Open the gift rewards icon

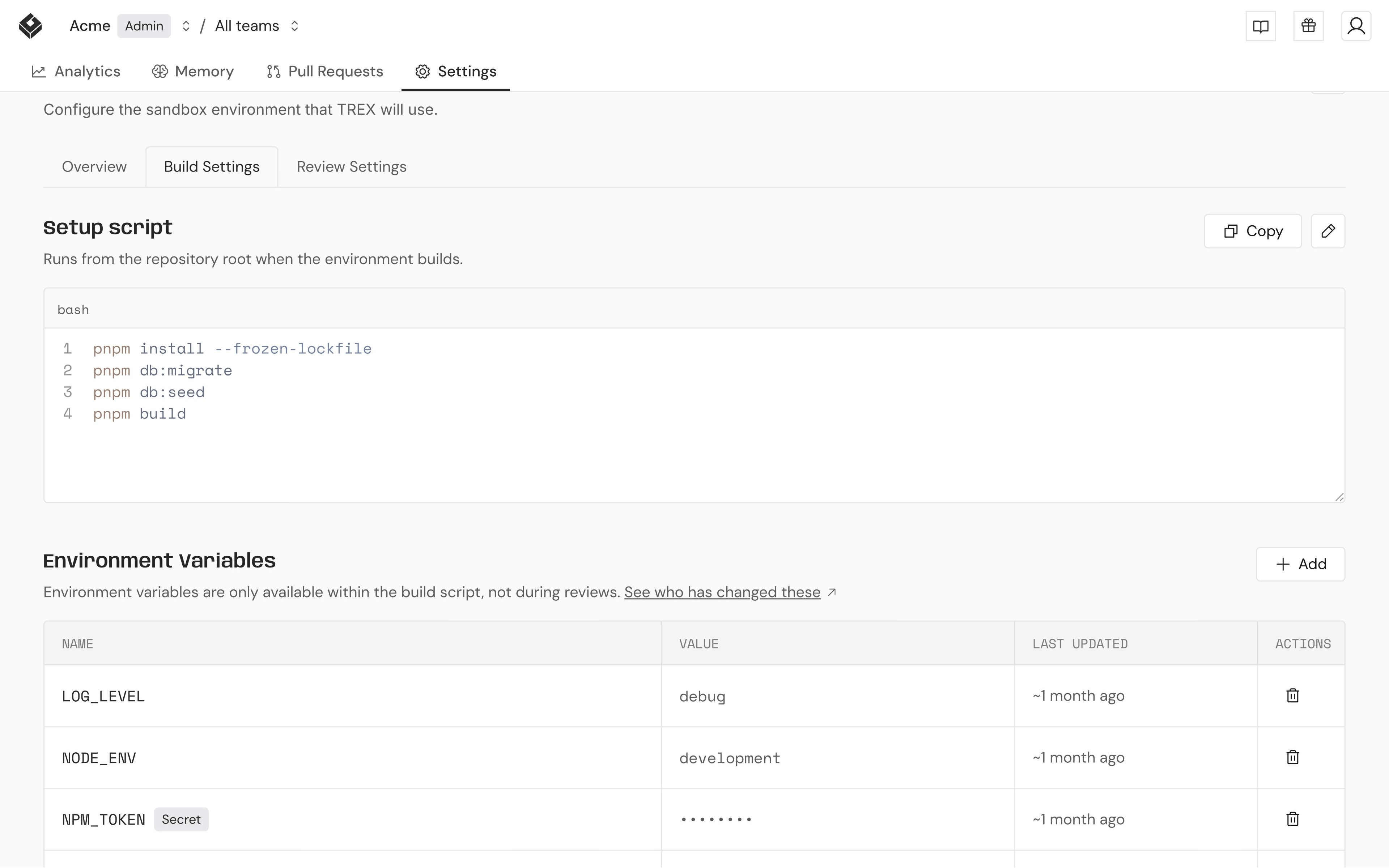[x=1308, y=26]
